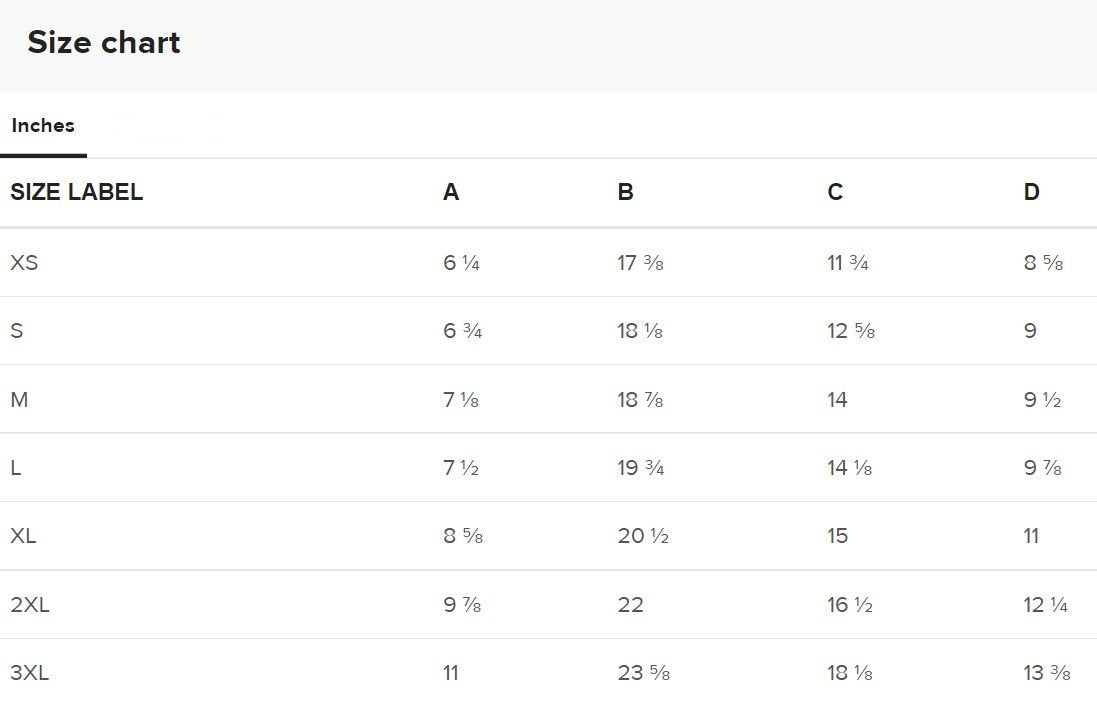Image resolution: width=1097 pixels, height=704 pixels.
Task: Click the XS measurement A value 6 ¼
Action: coord(461,263)
